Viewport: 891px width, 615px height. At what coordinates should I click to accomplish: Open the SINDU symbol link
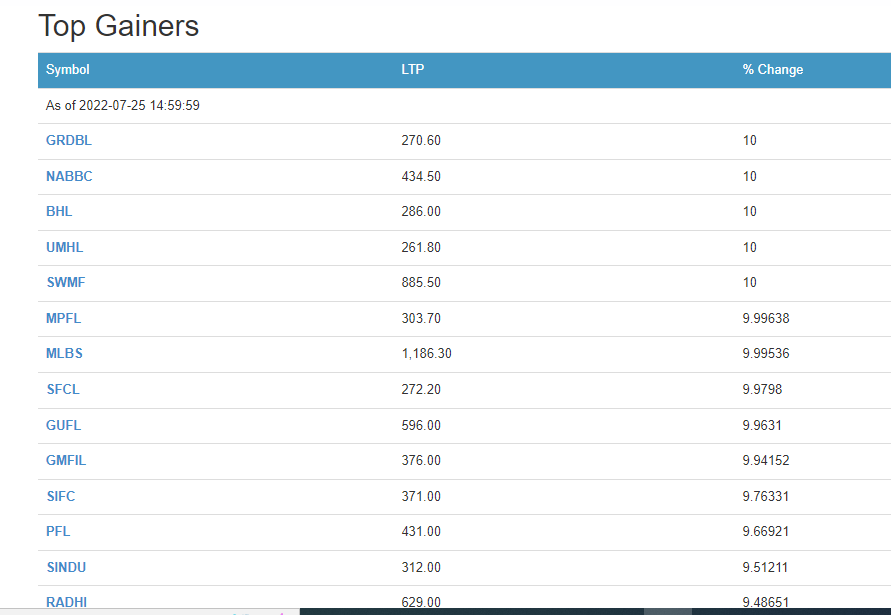click(x=66, y=567)
